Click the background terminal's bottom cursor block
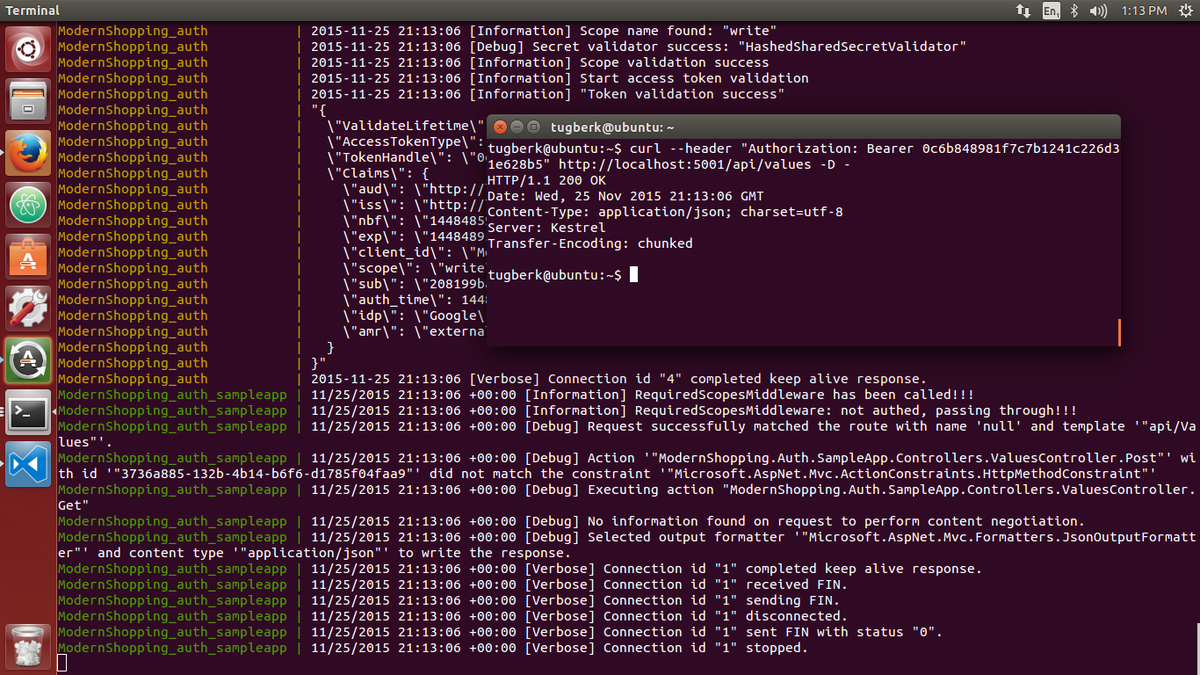 (x=62, y=663)
